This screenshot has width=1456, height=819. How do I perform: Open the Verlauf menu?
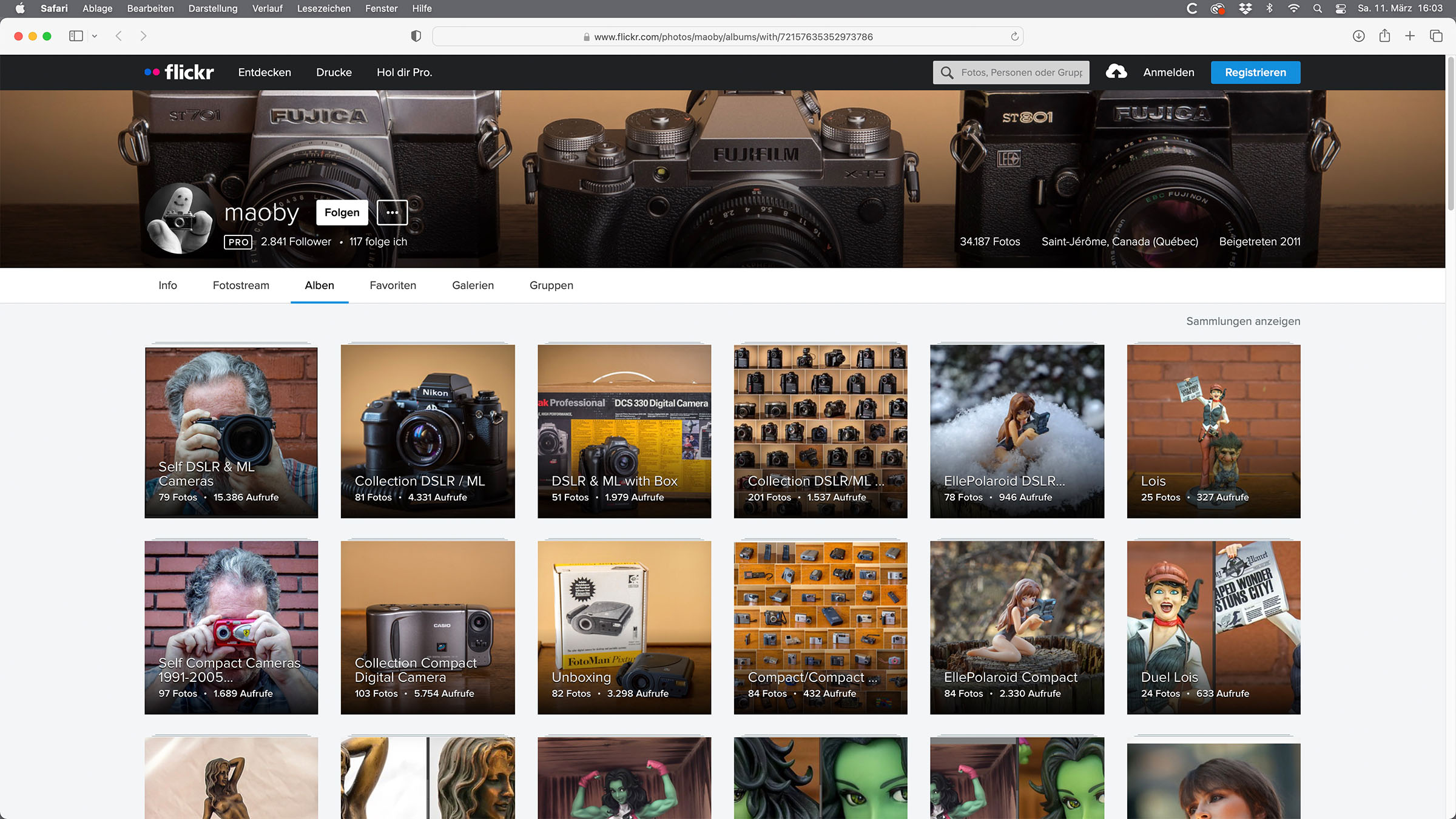tap(268, 8)
